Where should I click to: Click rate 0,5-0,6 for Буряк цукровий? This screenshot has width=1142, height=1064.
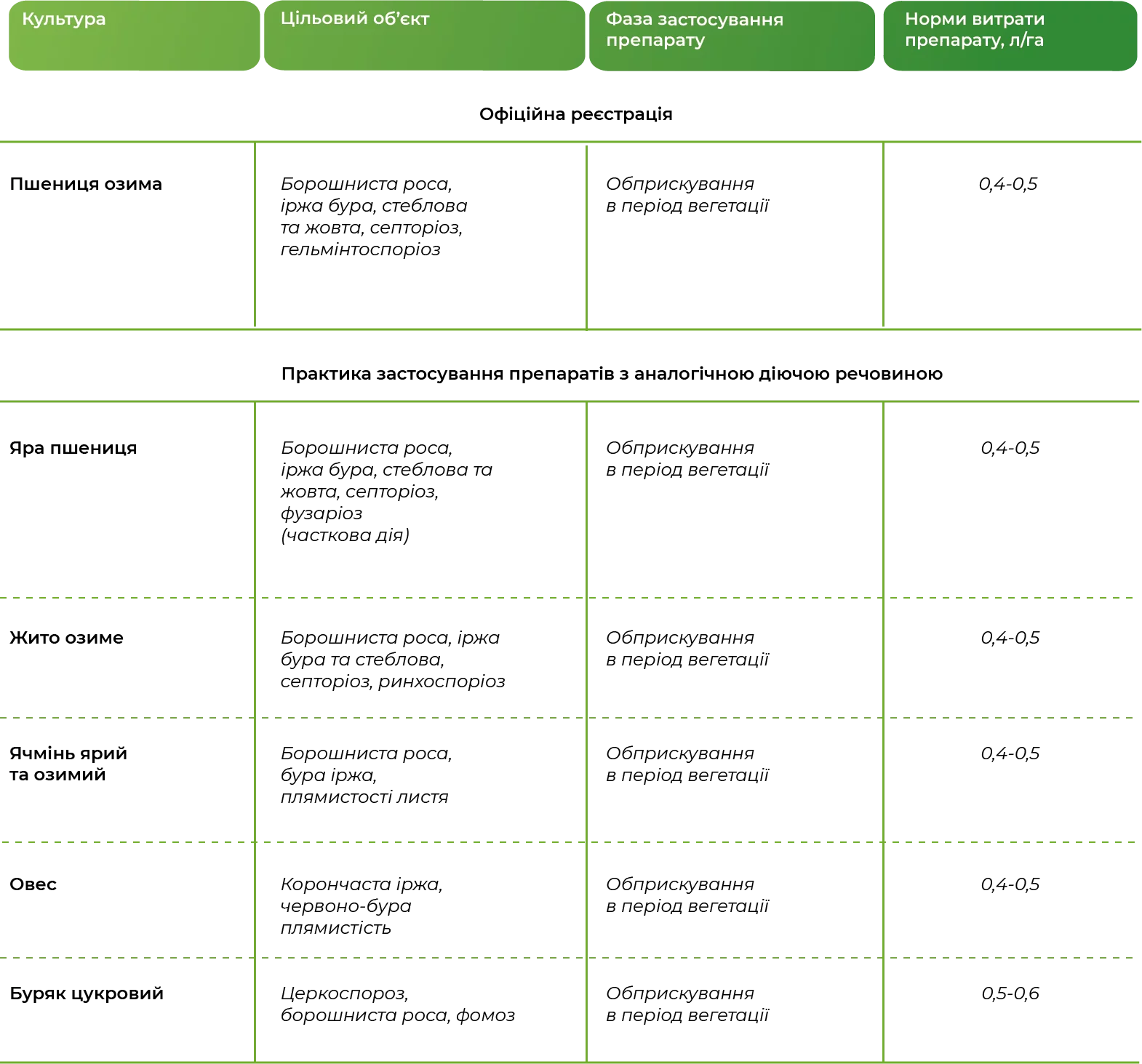click(1010, 993)
